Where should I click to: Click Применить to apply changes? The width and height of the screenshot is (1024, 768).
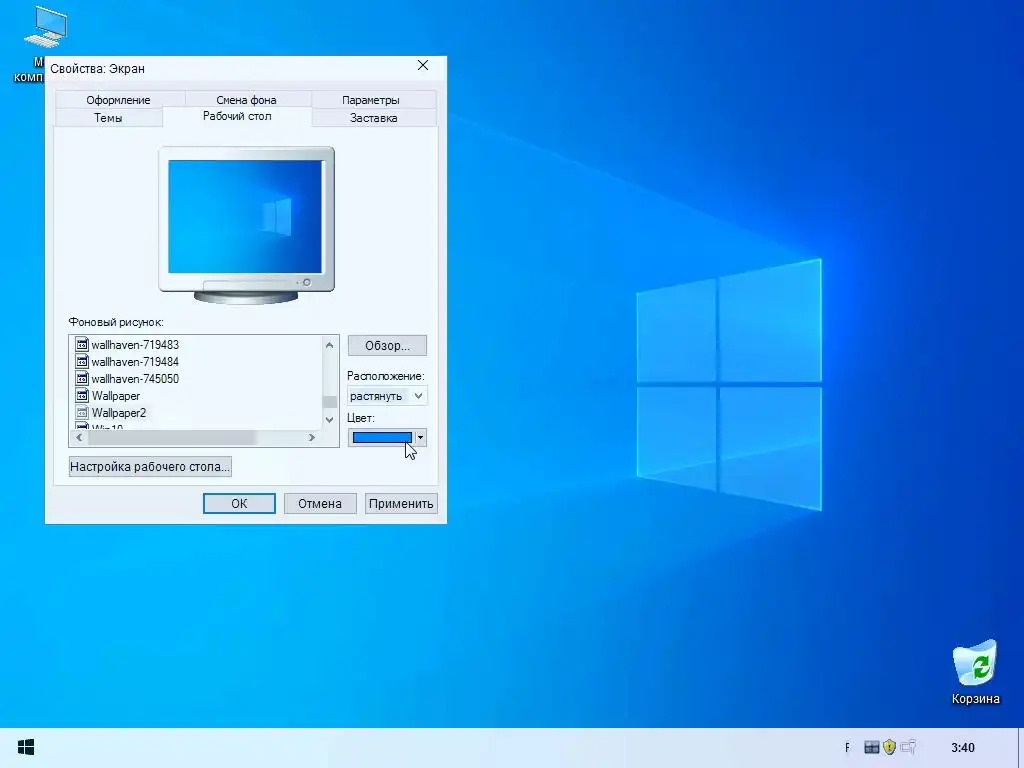[401, 504]
